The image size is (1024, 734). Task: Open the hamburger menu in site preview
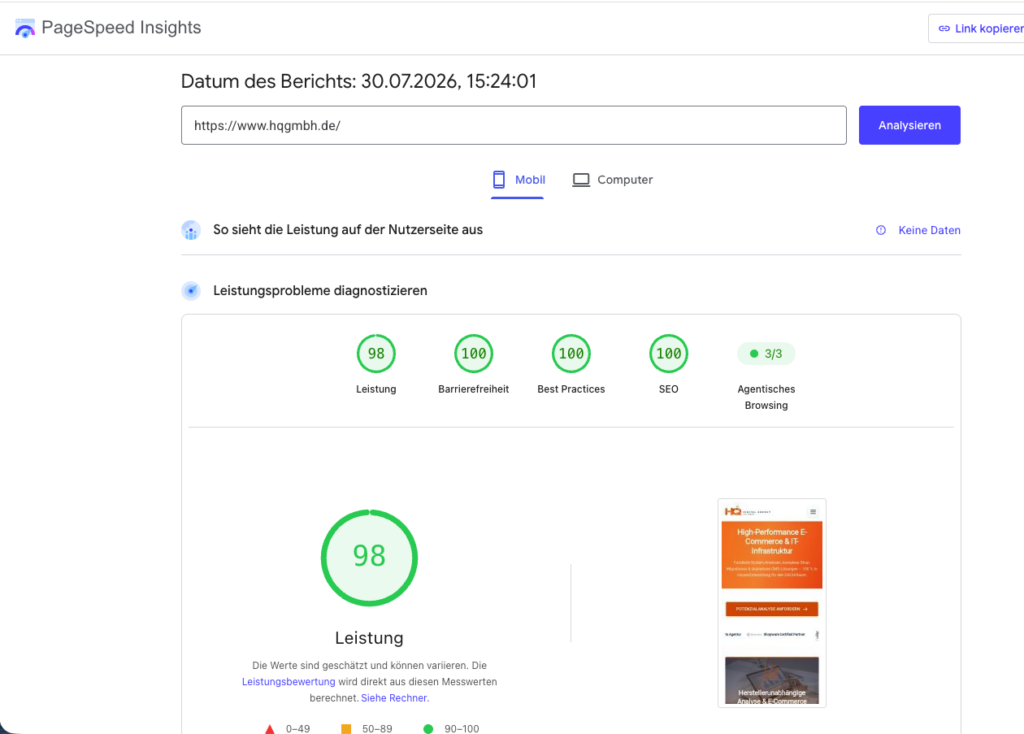tap(813, 512)
